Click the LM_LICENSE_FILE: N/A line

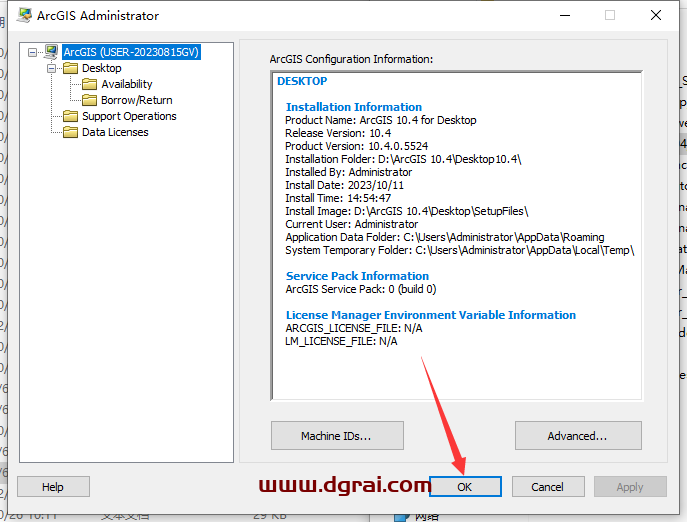[341, 341]
